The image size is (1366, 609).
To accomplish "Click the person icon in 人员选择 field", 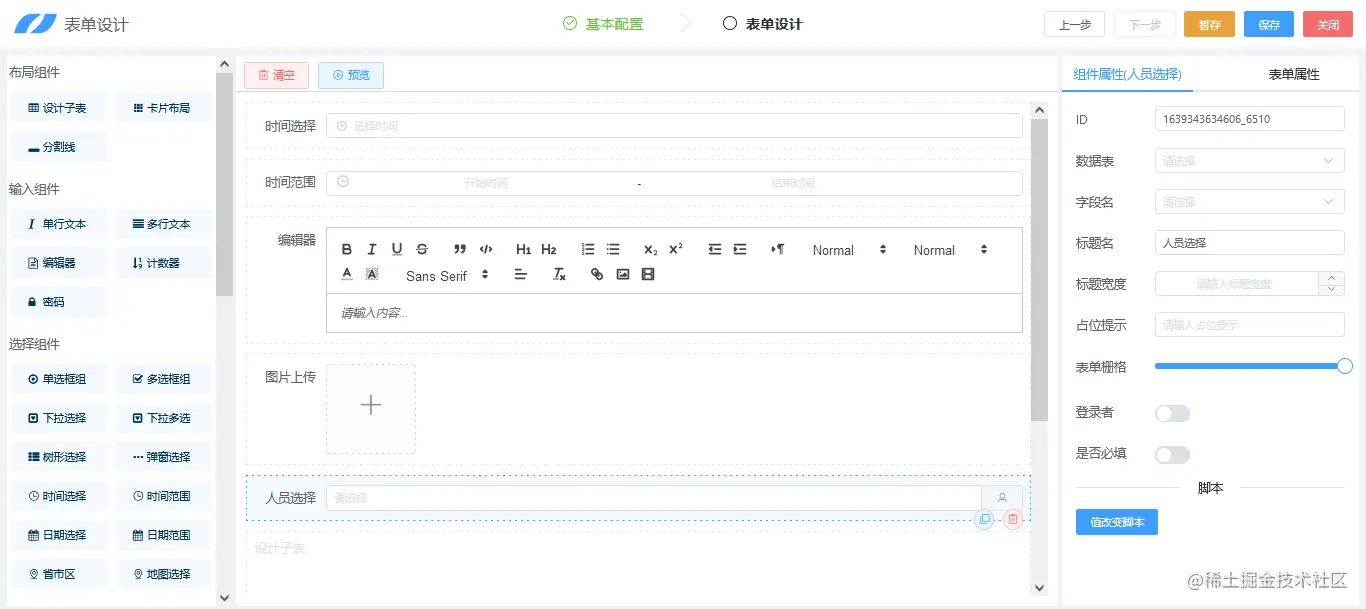I will pyautogui.click(x=1002, y=498).
